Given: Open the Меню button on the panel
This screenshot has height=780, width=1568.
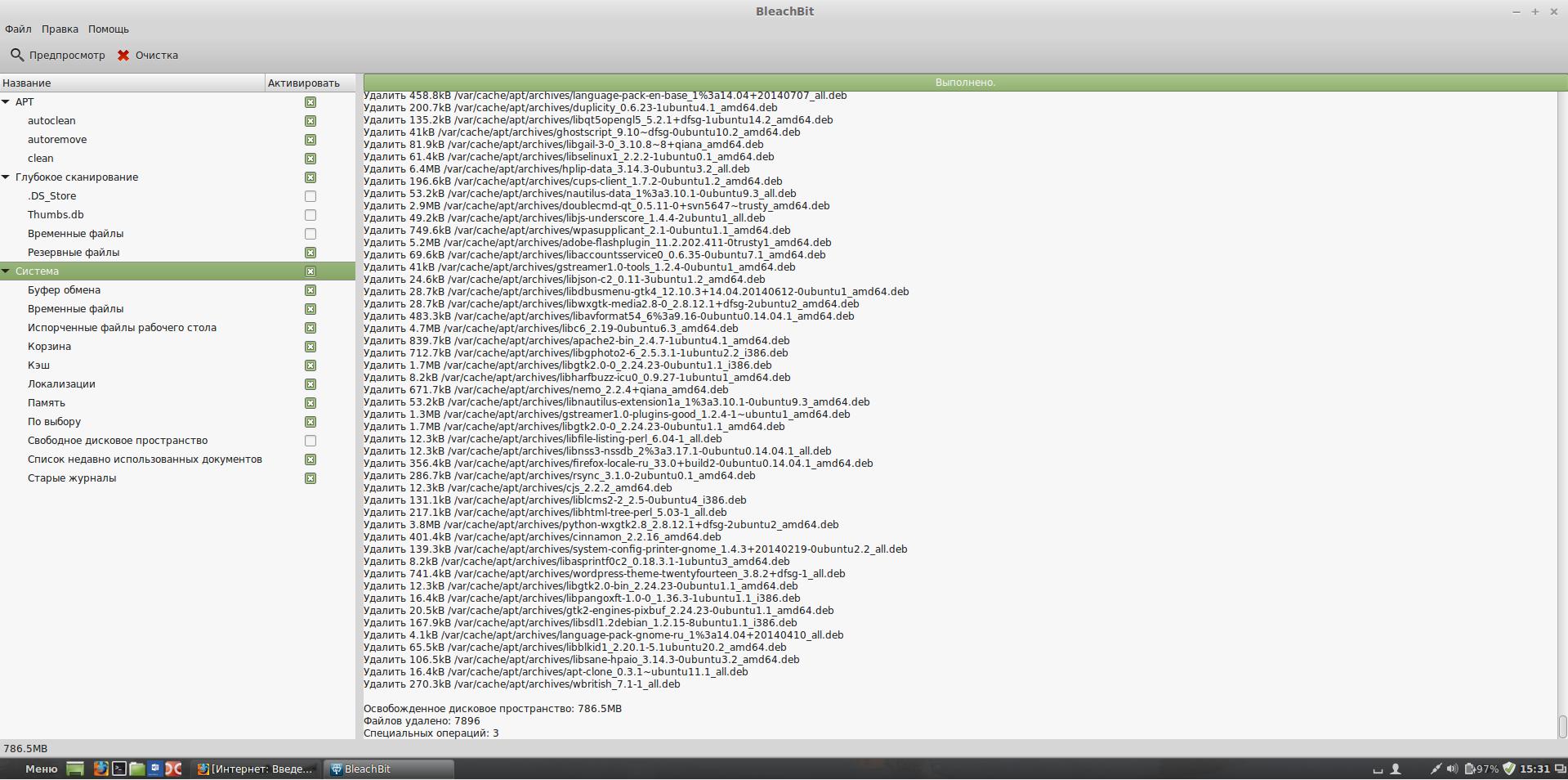Looking at the screenshot, I should (41, 769).
